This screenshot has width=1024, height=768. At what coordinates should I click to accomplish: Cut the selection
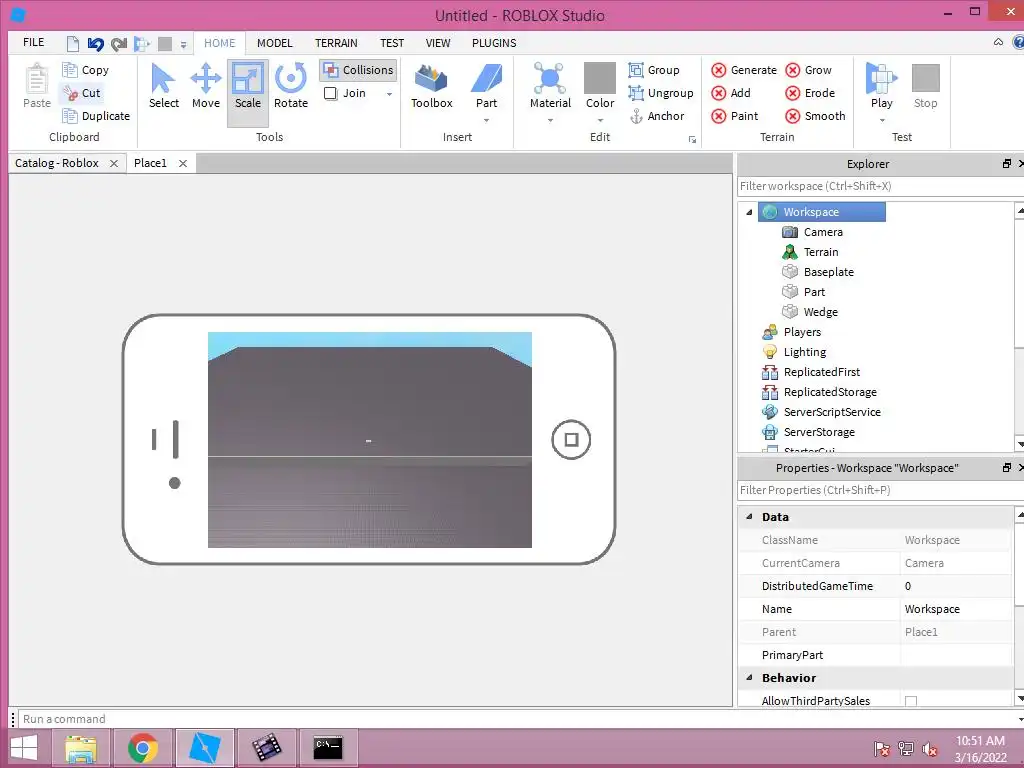81,93
